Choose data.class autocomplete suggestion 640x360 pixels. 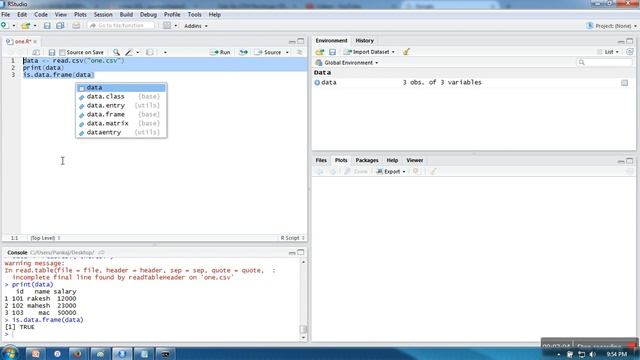click(x=121, y=96)
